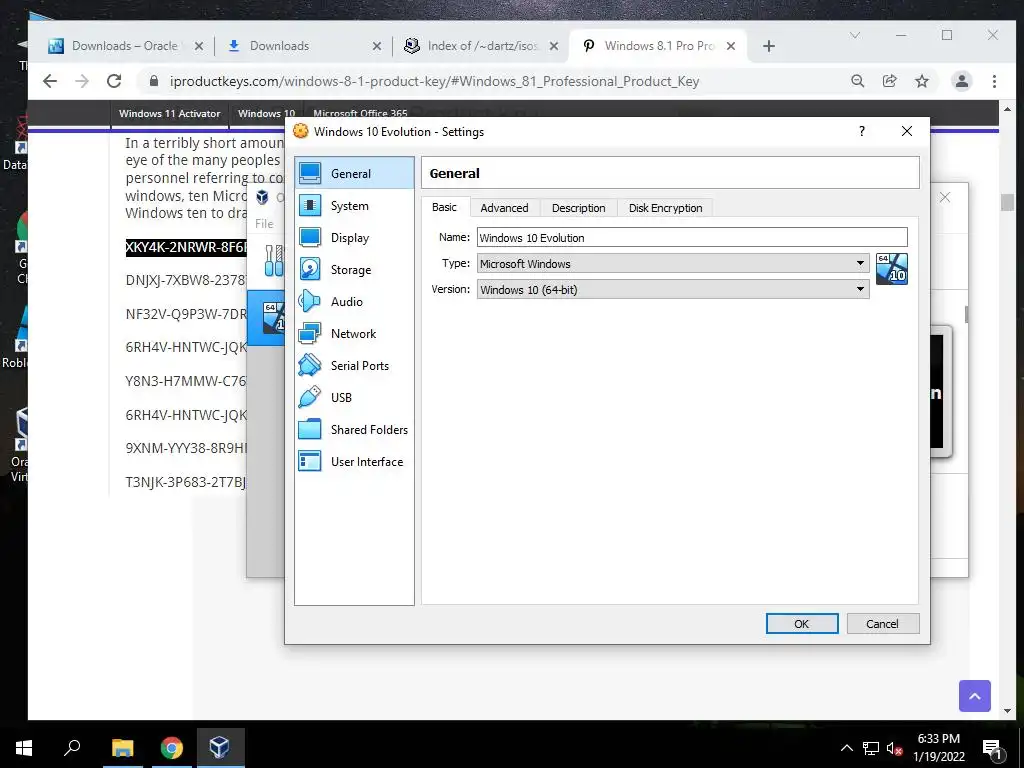The image size is (1024, 768).
Task: Switch to the Advanced tab
Action: (504, 208)
